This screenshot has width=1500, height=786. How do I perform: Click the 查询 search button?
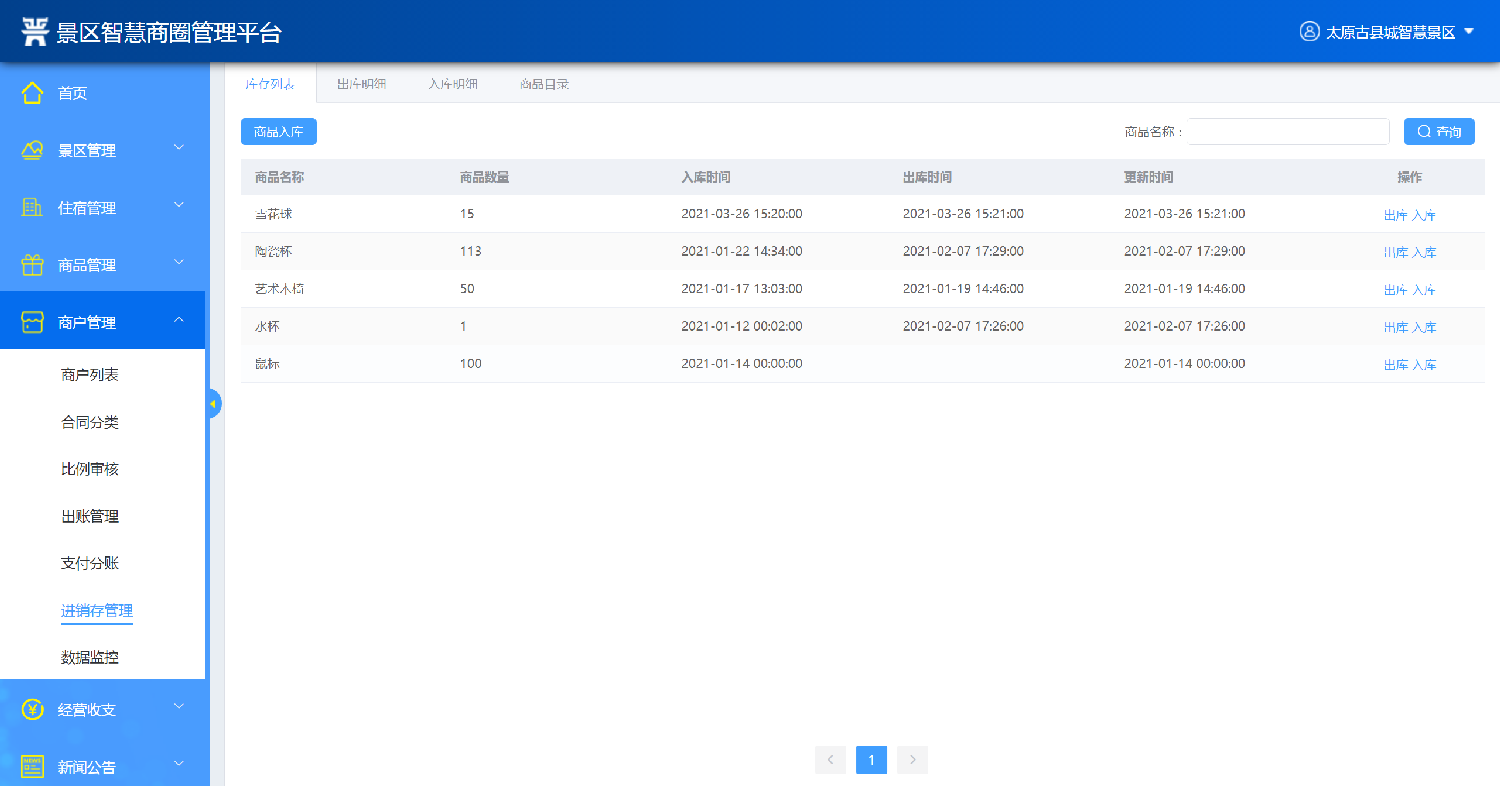[x=1439, y=131]
